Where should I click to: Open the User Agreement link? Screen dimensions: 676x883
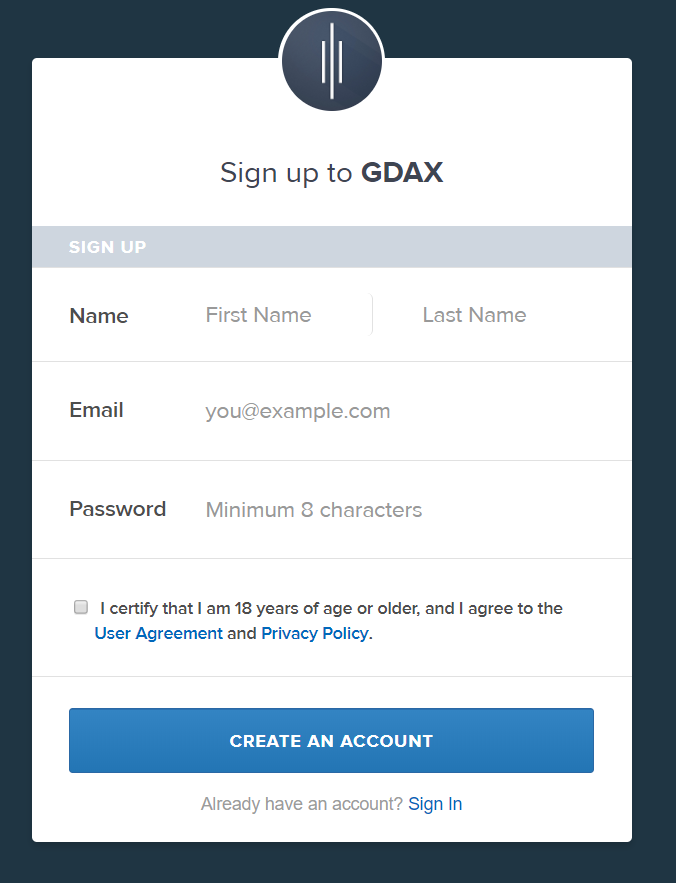158,633
